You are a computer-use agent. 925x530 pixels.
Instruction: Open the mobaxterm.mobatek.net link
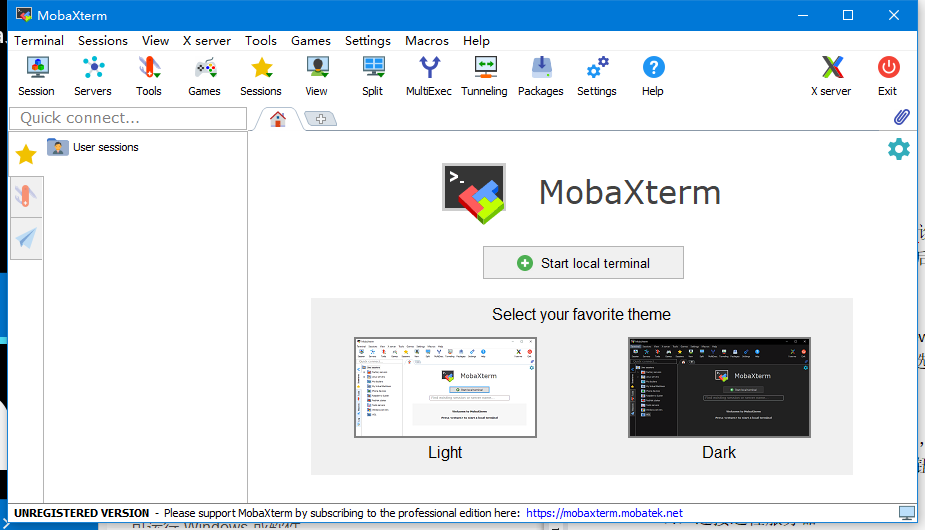[x=604, y=513]
